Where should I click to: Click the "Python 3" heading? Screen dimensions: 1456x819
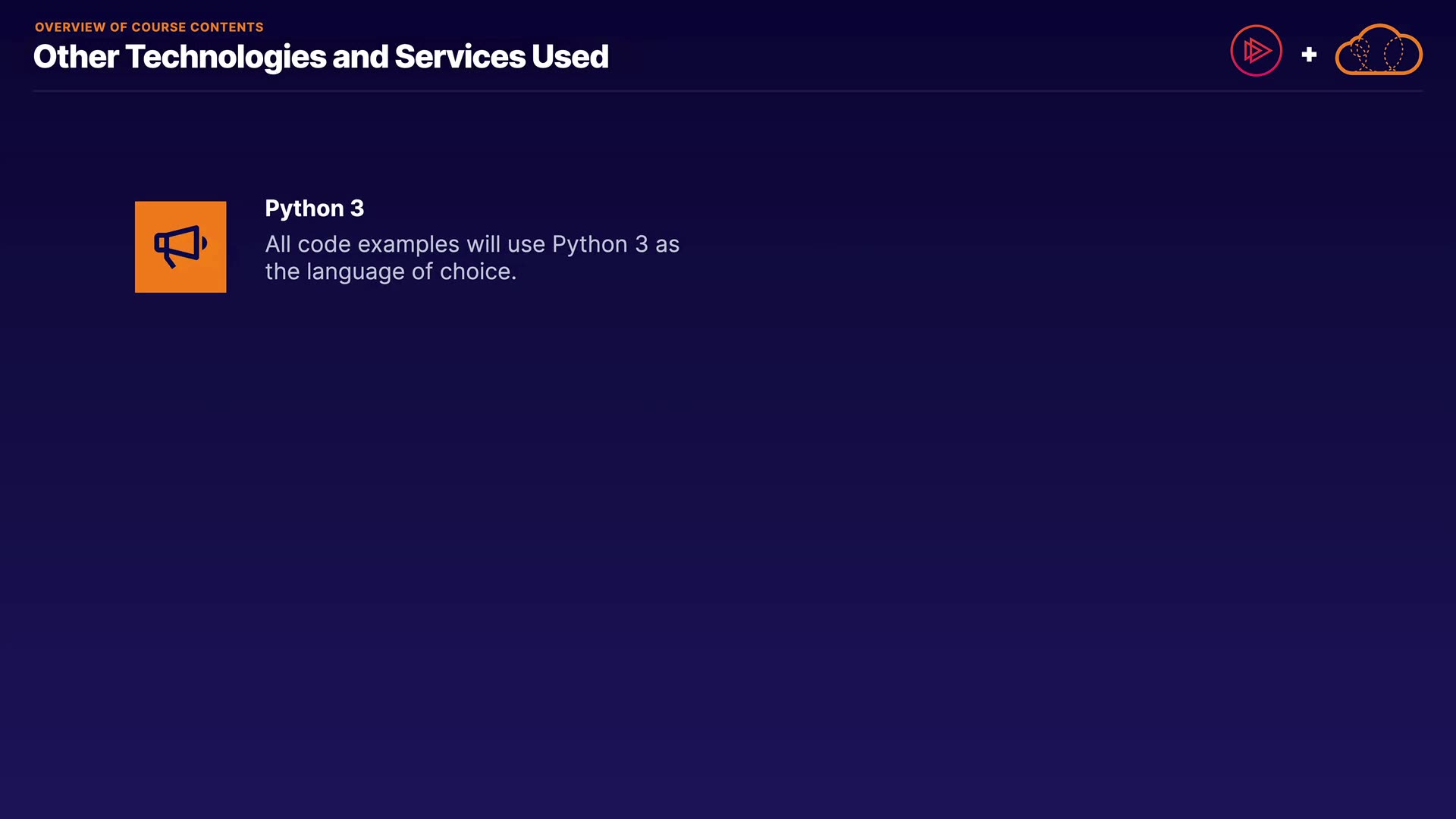click(x=314, y=209)
